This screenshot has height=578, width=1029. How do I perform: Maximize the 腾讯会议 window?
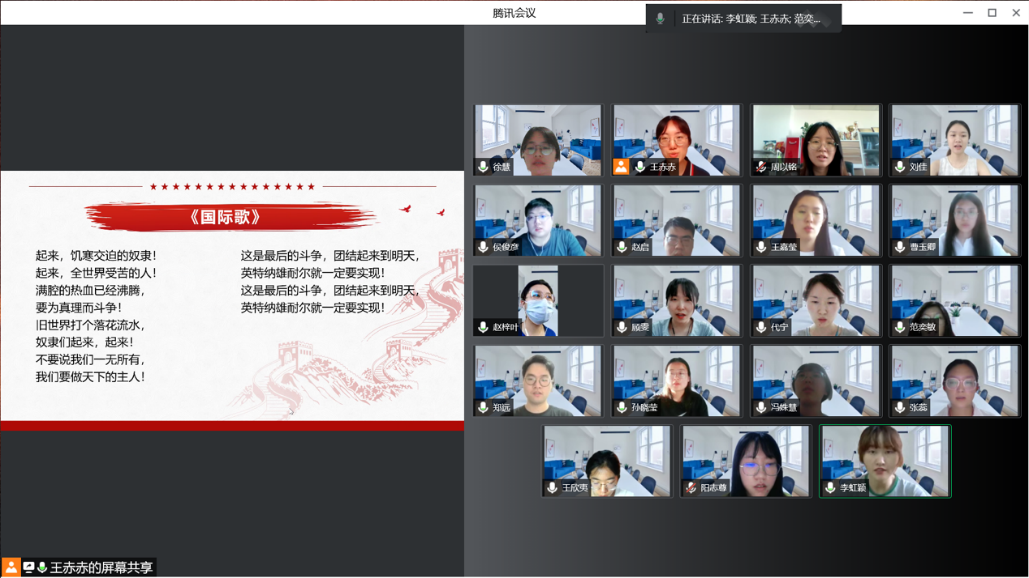[x=992, y=13]
